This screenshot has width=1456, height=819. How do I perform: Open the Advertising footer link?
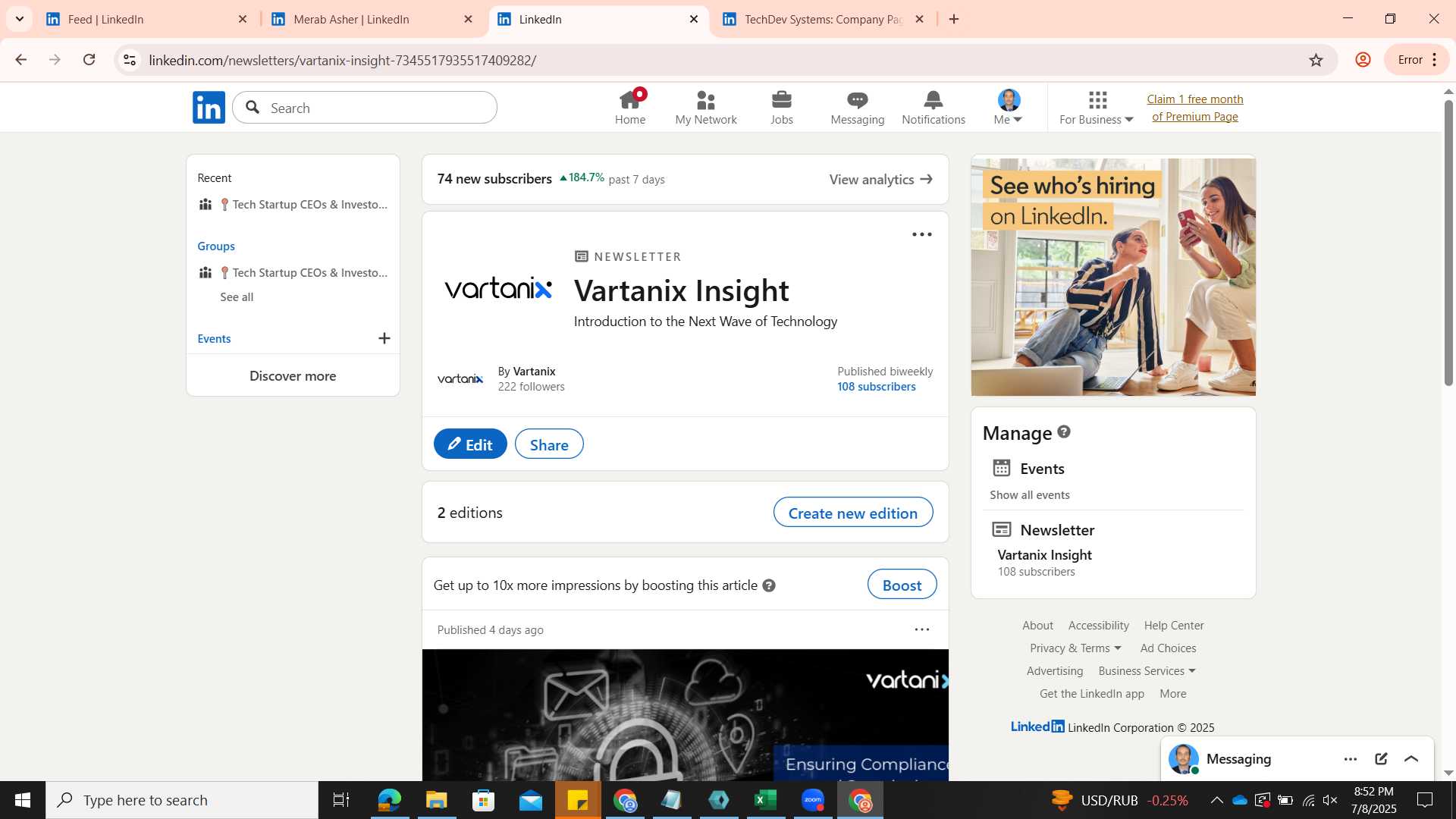pyautogui.click(x=1055, y=671)
